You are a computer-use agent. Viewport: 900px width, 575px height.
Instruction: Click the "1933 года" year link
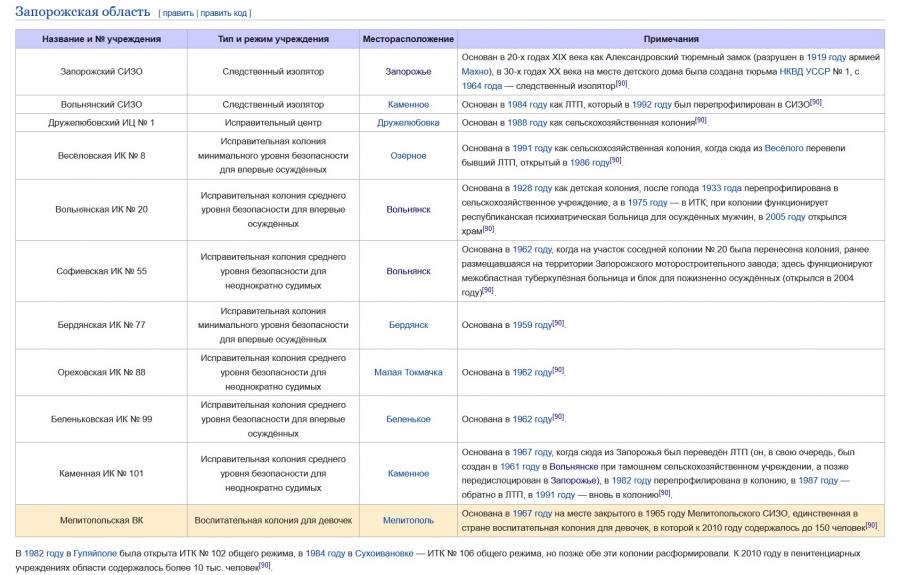[721, 188]
